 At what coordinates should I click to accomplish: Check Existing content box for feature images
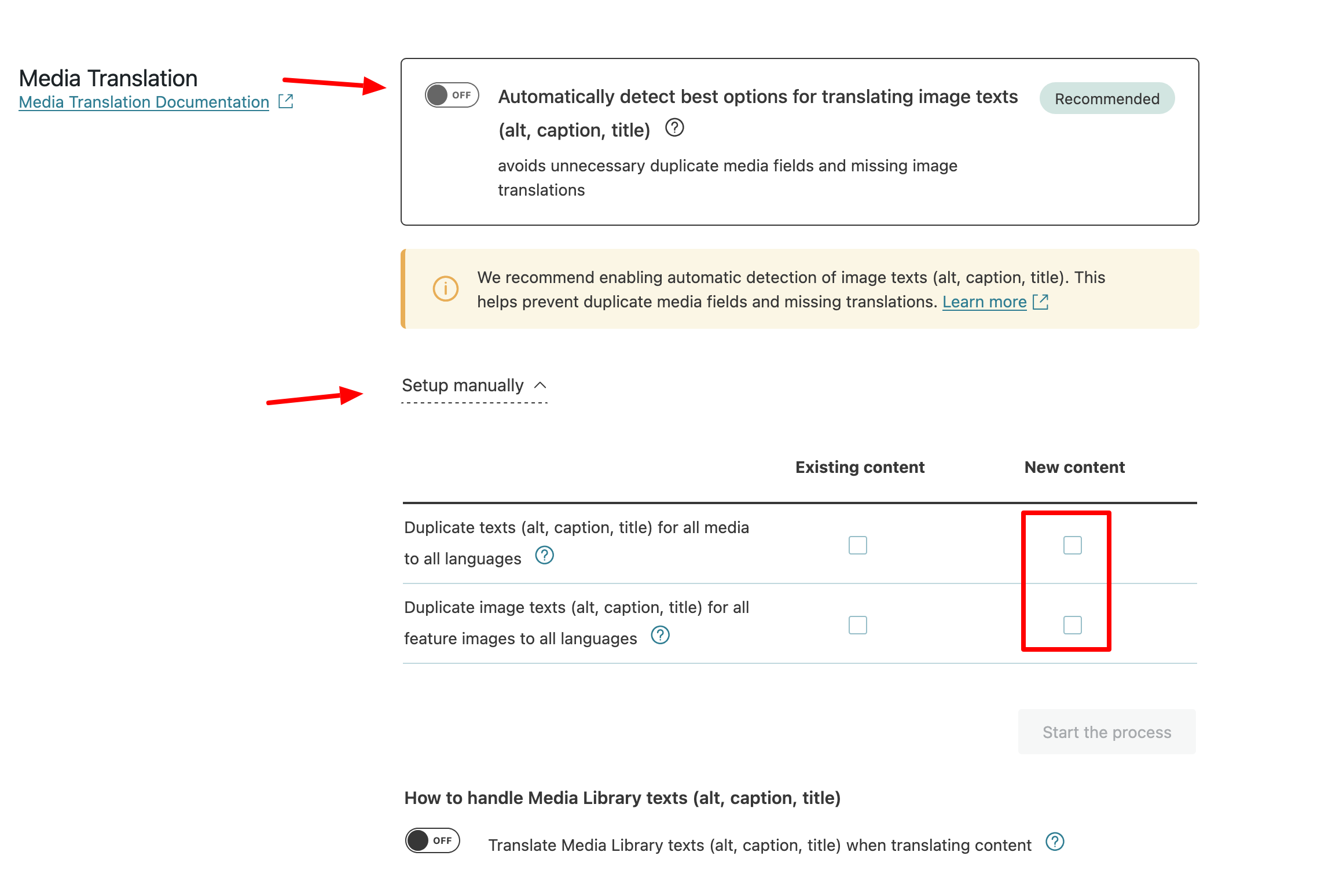pos(857,625)
